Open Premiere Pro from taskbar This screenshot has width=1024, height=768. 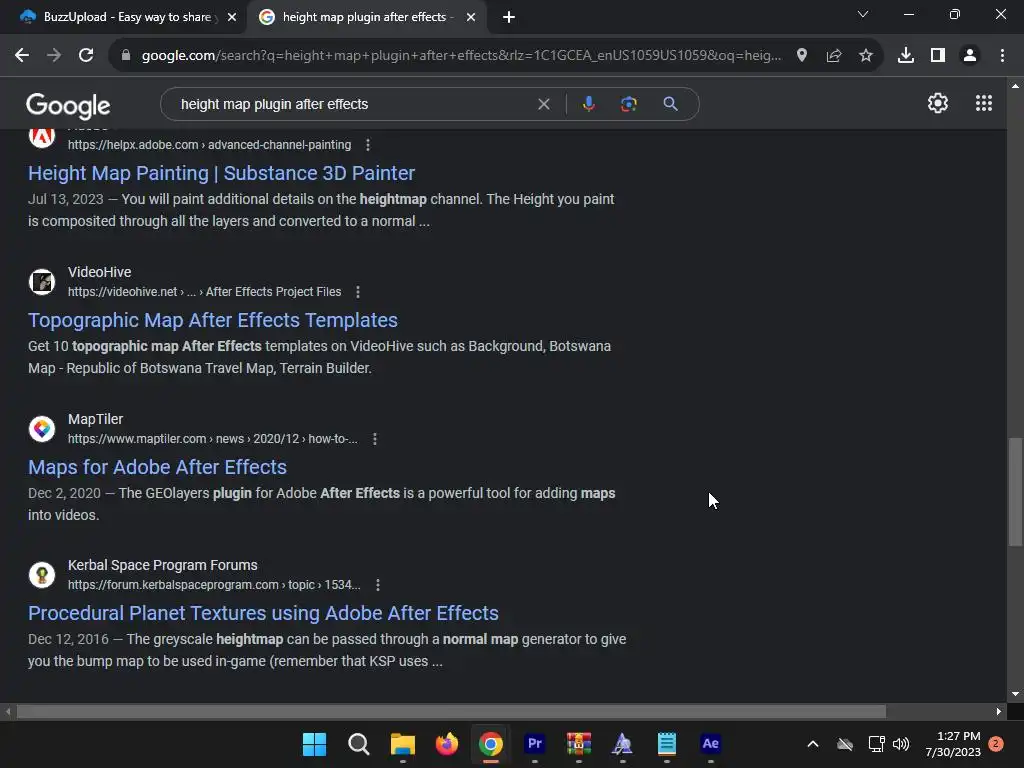[535, 744]
